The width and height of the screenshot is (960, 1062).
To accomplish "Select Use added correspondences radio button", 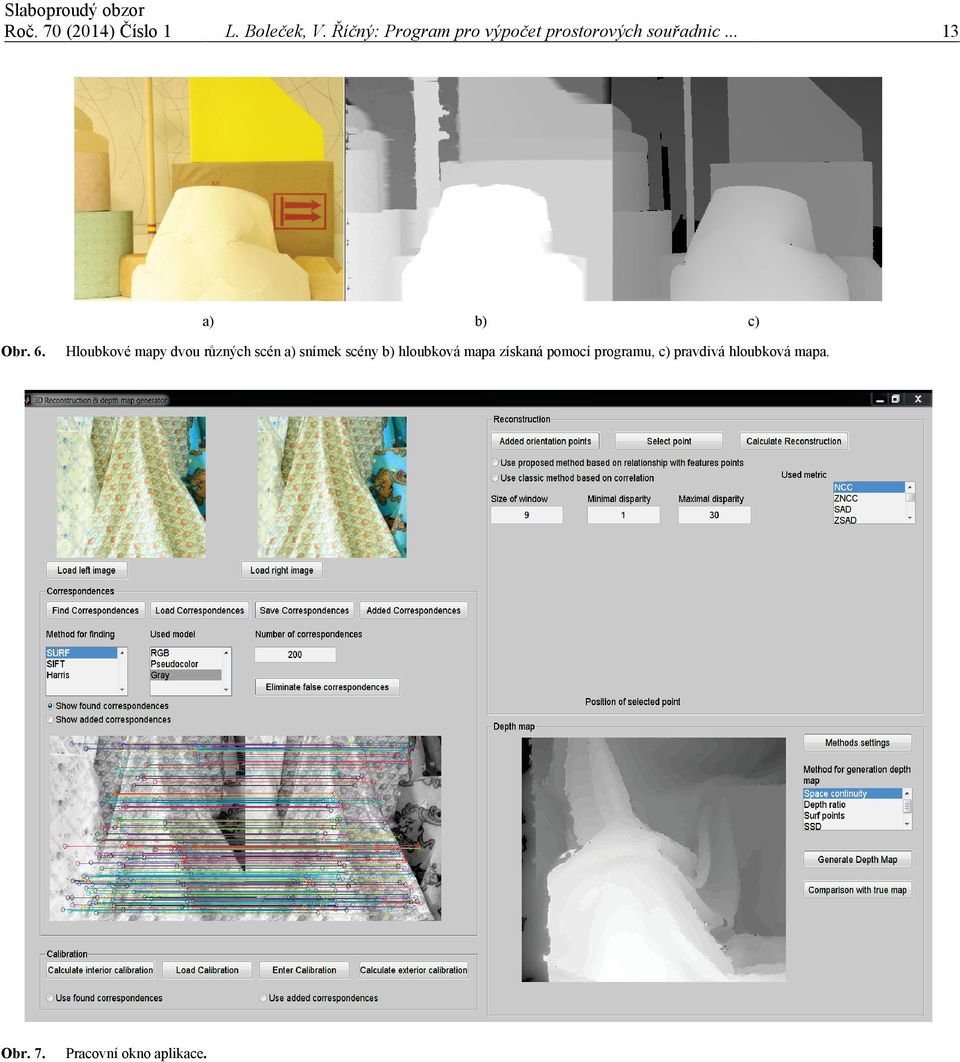I will pyautogui.click(x=263, y=998).
